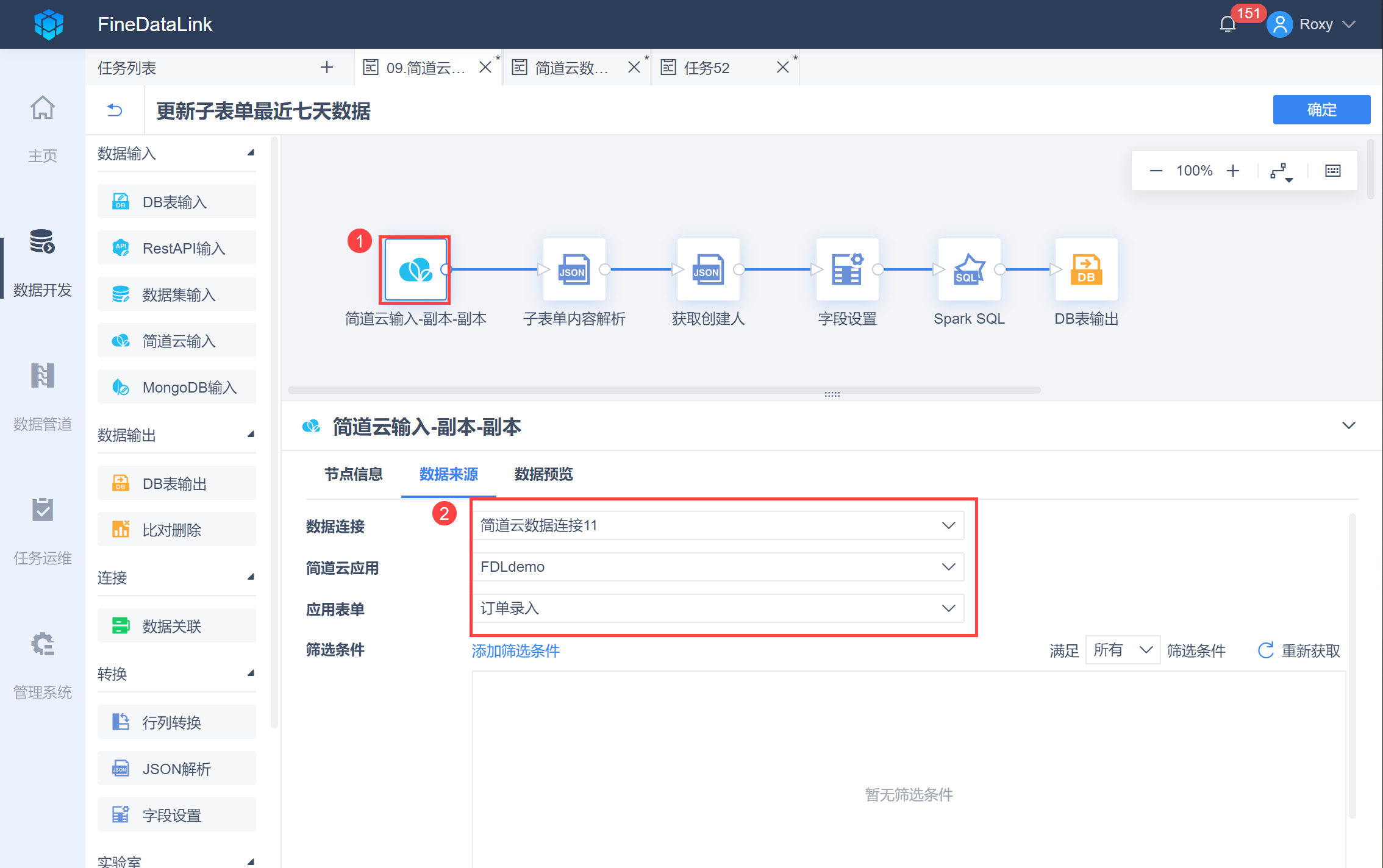
Task: Add a new task with the plus icon
Action: point(327,67)
